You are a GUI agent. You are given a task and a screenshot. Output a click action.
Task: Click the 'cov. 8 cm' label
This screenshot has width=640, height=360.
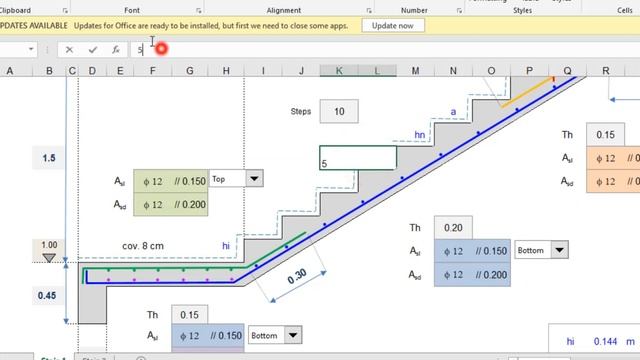[143, 246]
